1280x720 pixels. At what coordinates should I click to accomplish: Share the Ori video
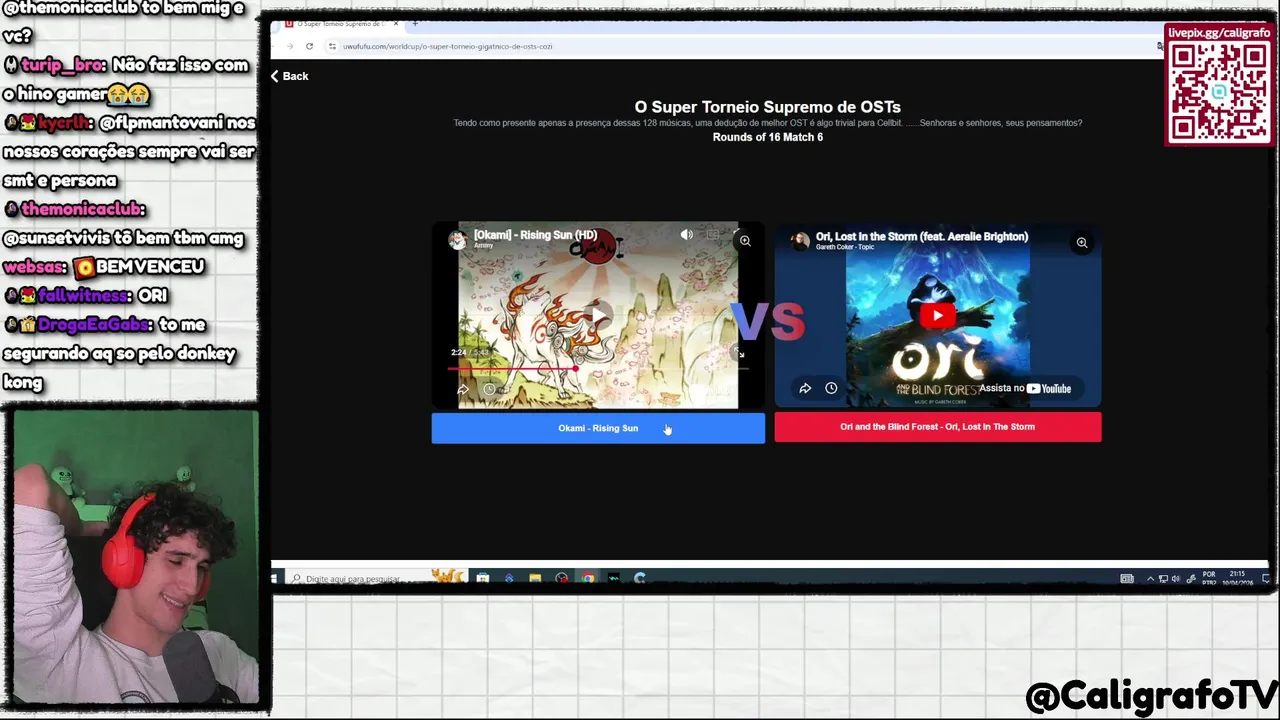click(x=805, y=388)
